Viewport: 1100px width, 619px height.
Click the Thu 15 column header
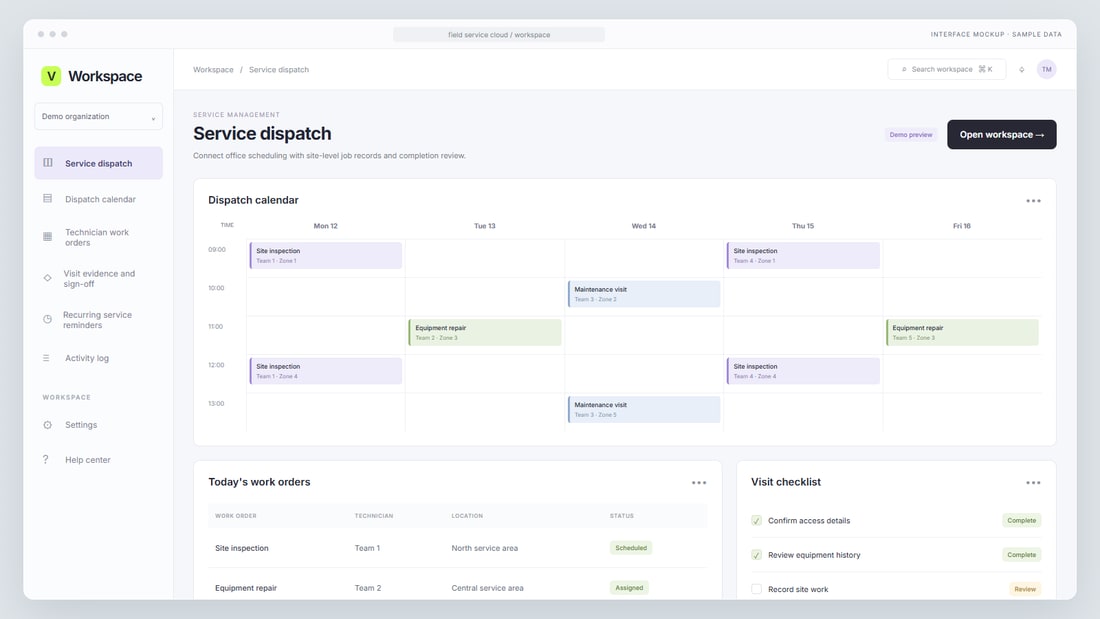point(803,226)
